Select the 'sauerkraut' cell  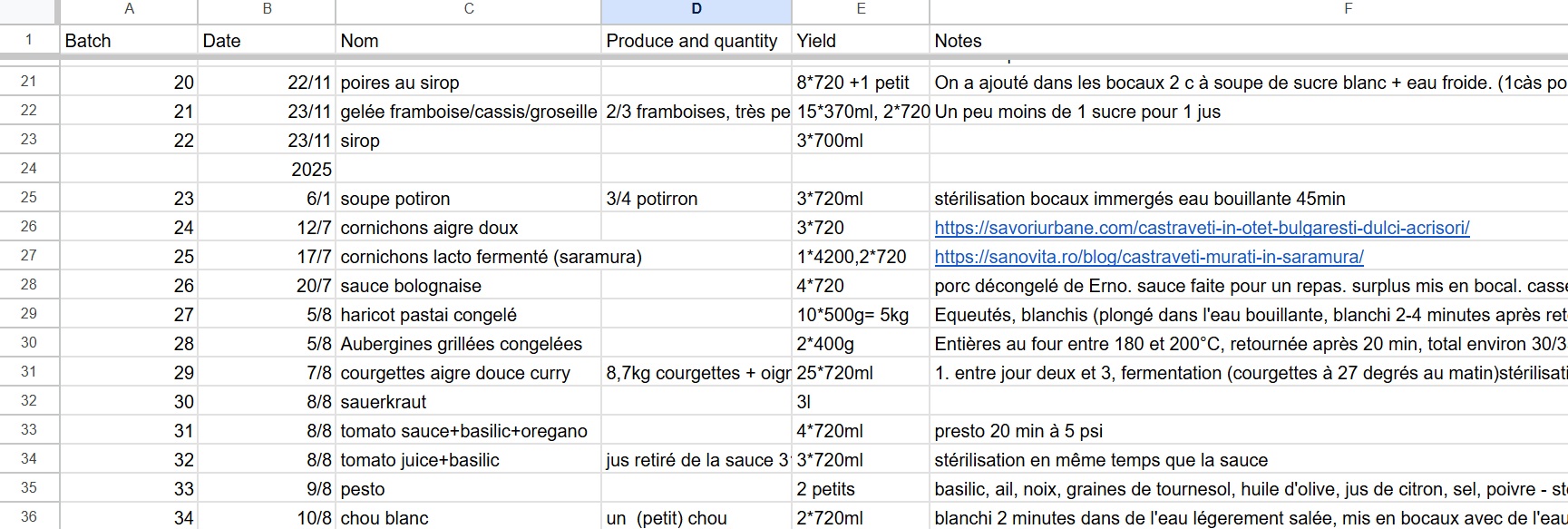[x=467, y=402]
